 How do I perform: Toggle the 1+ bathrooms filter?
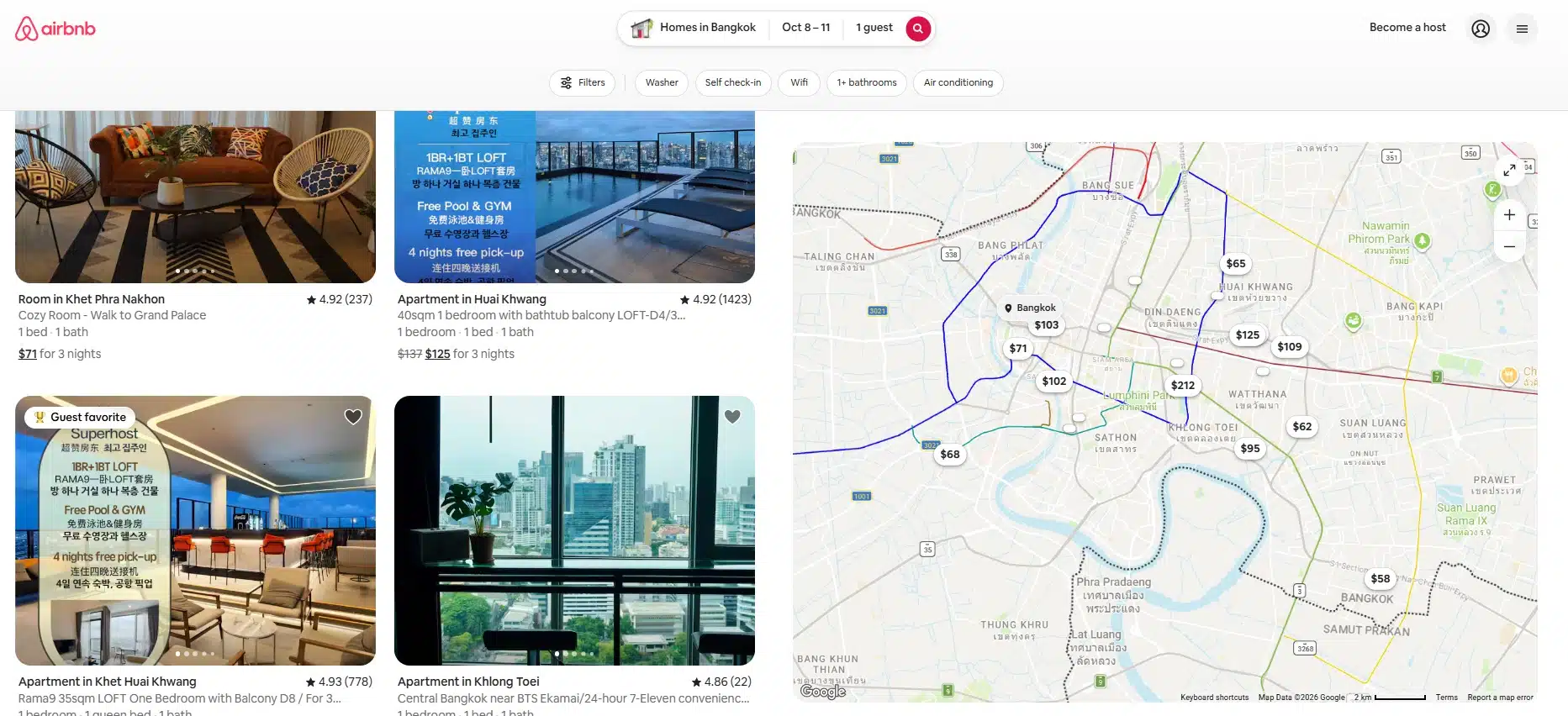point(867,83)
